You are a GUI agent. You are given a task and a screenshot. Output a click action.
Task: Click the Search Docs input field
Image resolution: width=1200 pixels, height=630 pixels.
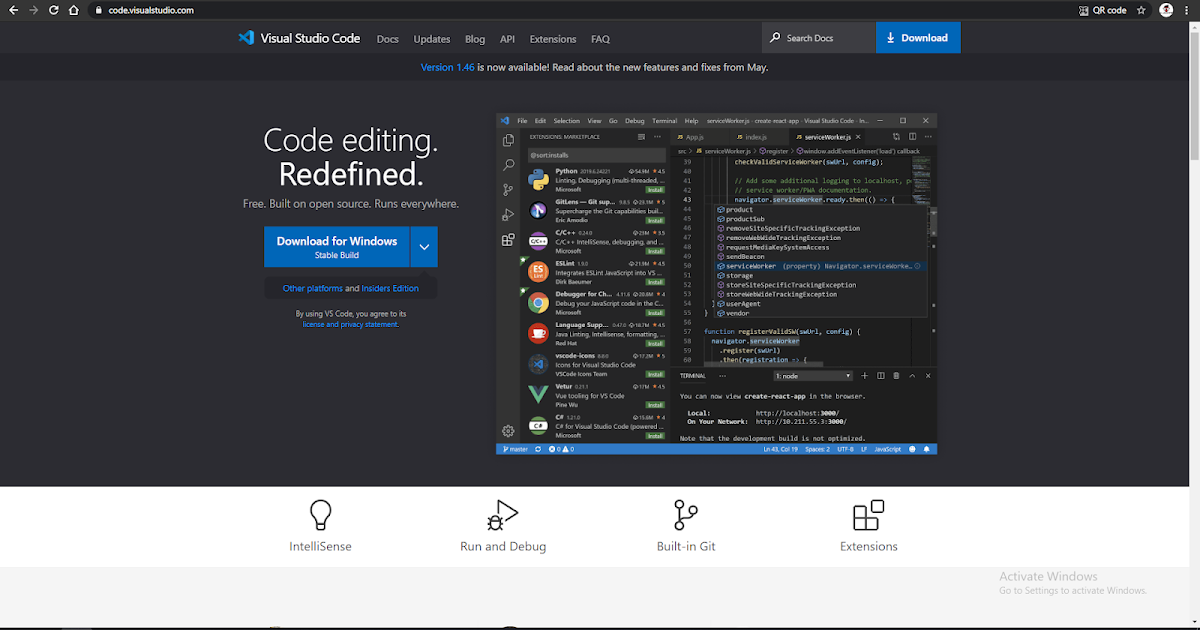(820, 37)
